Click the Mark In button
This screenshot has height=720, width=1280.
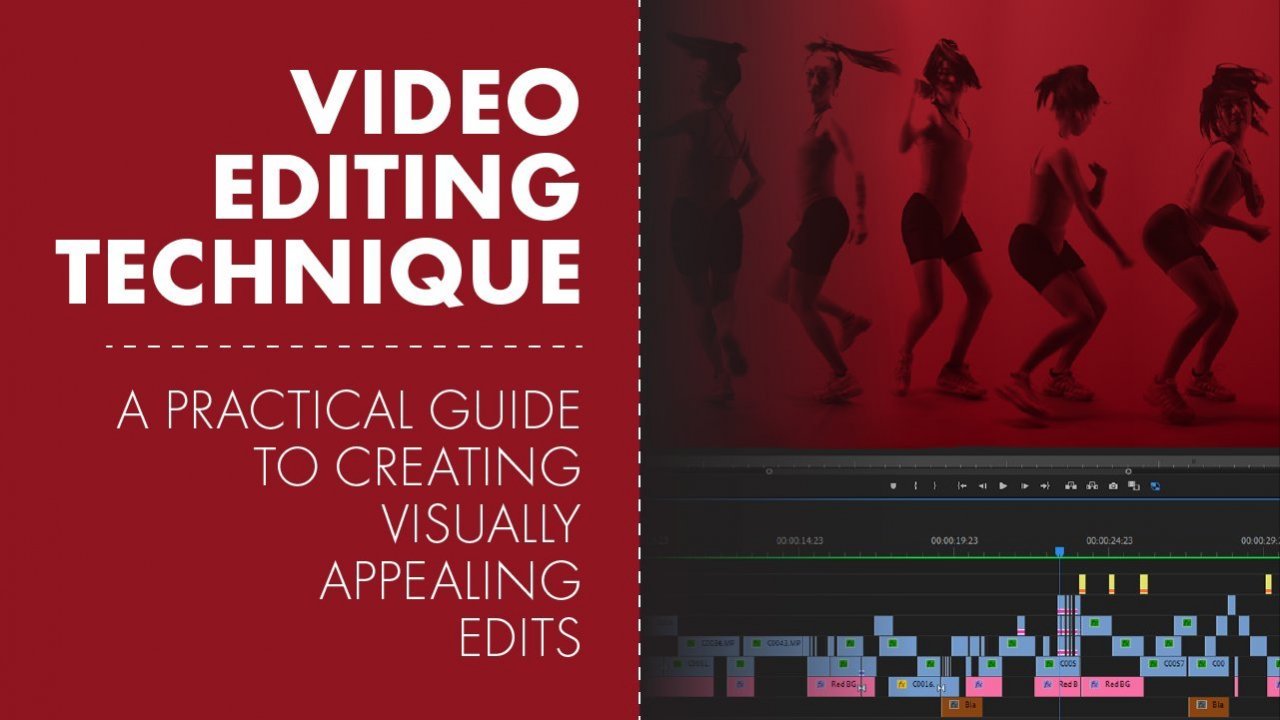click(915, 486)
